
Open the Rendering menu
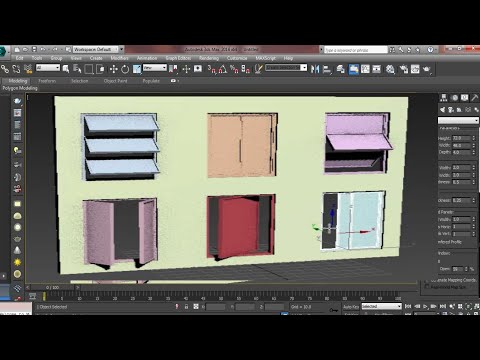209,58
